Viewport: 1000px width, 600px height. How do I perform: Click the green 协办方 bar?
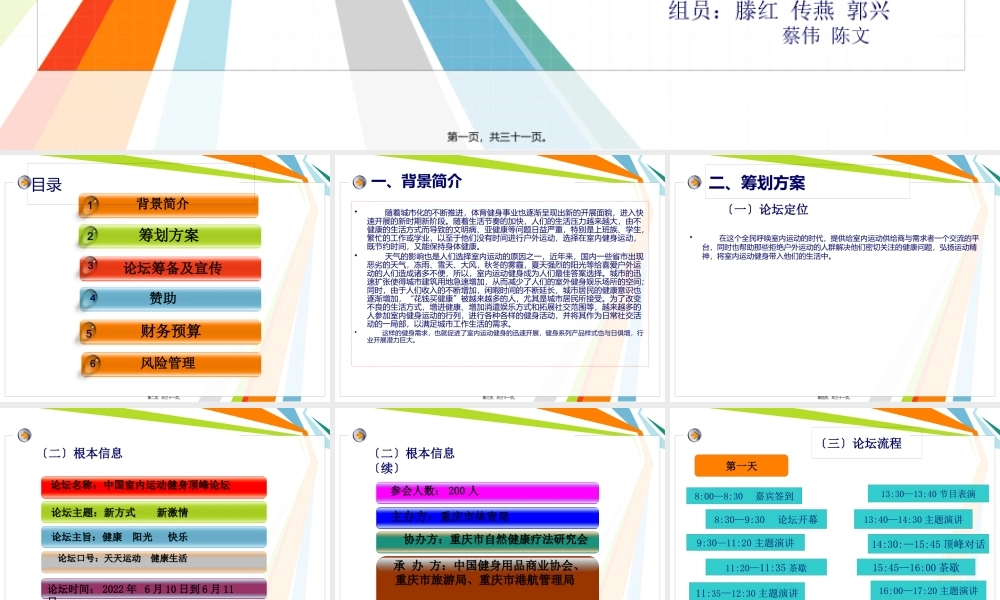(487, 541)
